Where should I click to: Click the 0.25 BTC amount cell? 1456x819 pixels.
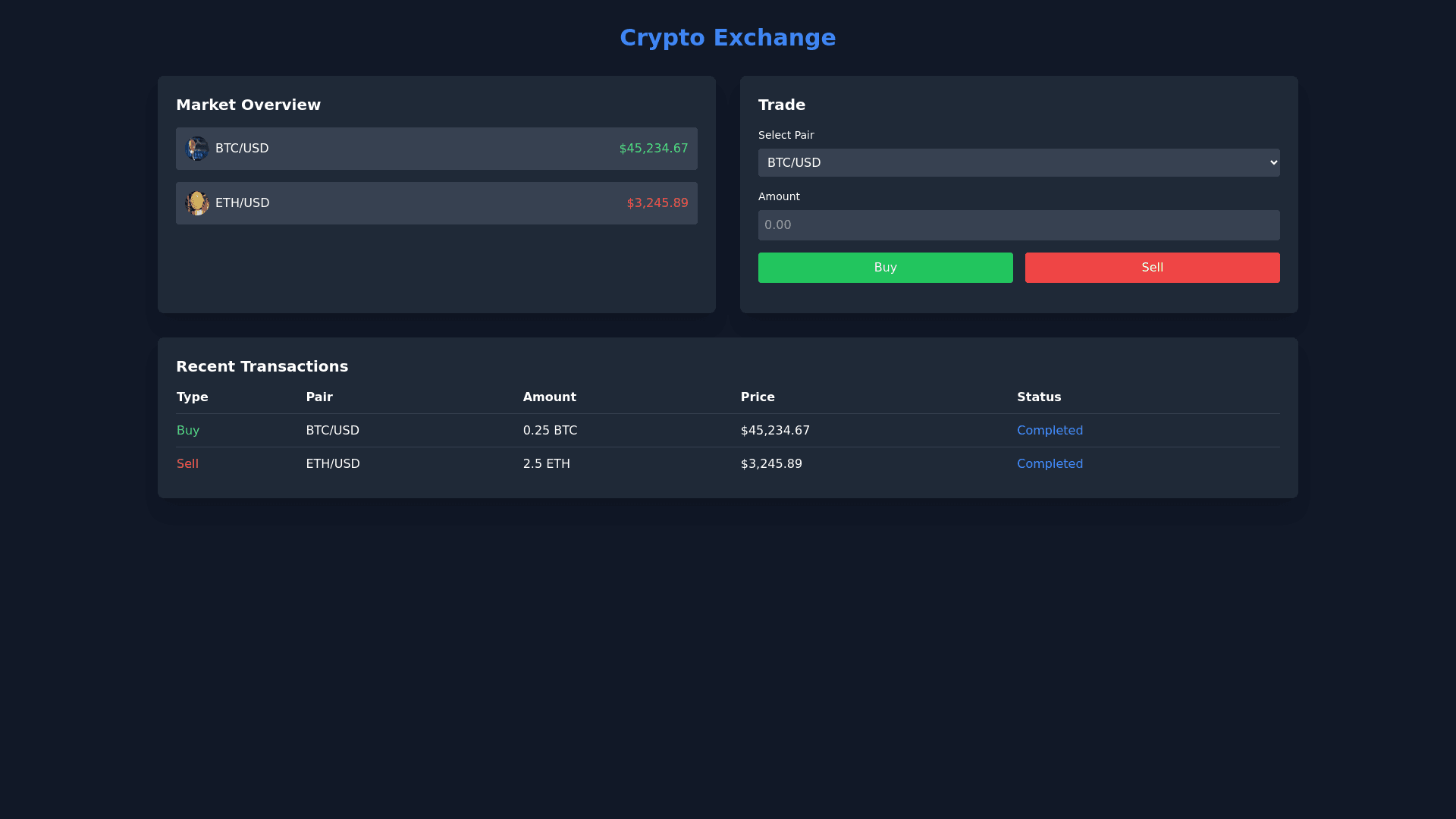550,431
